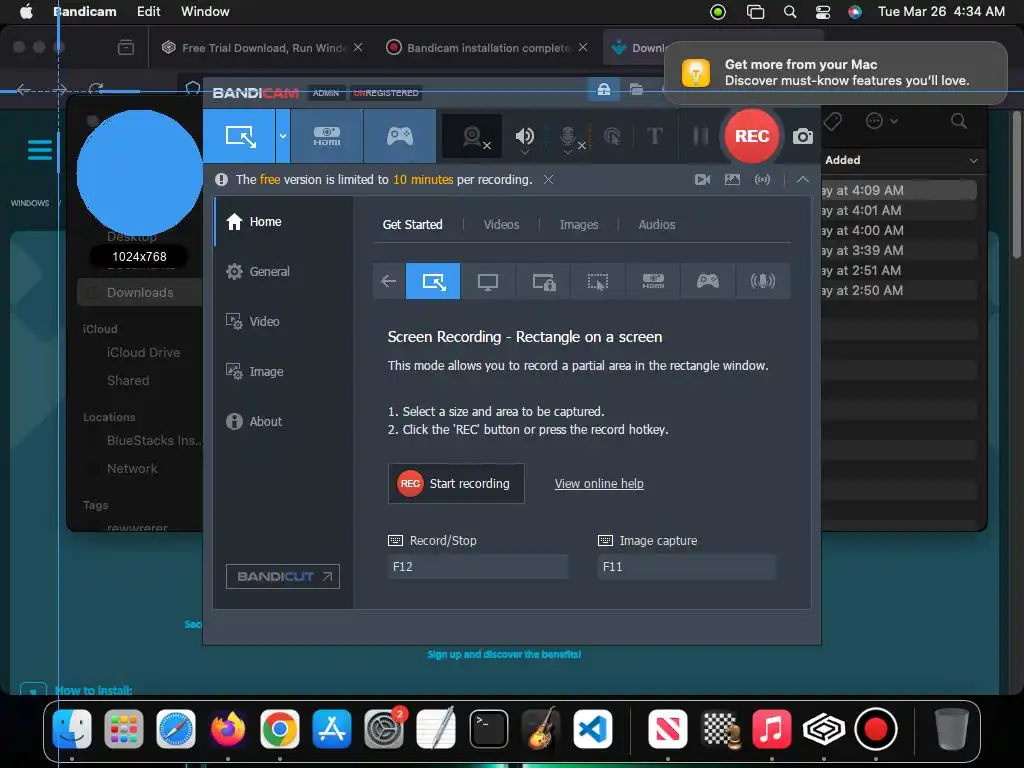Image resolution: width=1024 pixels, height=768 pixels.
Task: Switch to the Images tab
Action: (x=579, y=225)
